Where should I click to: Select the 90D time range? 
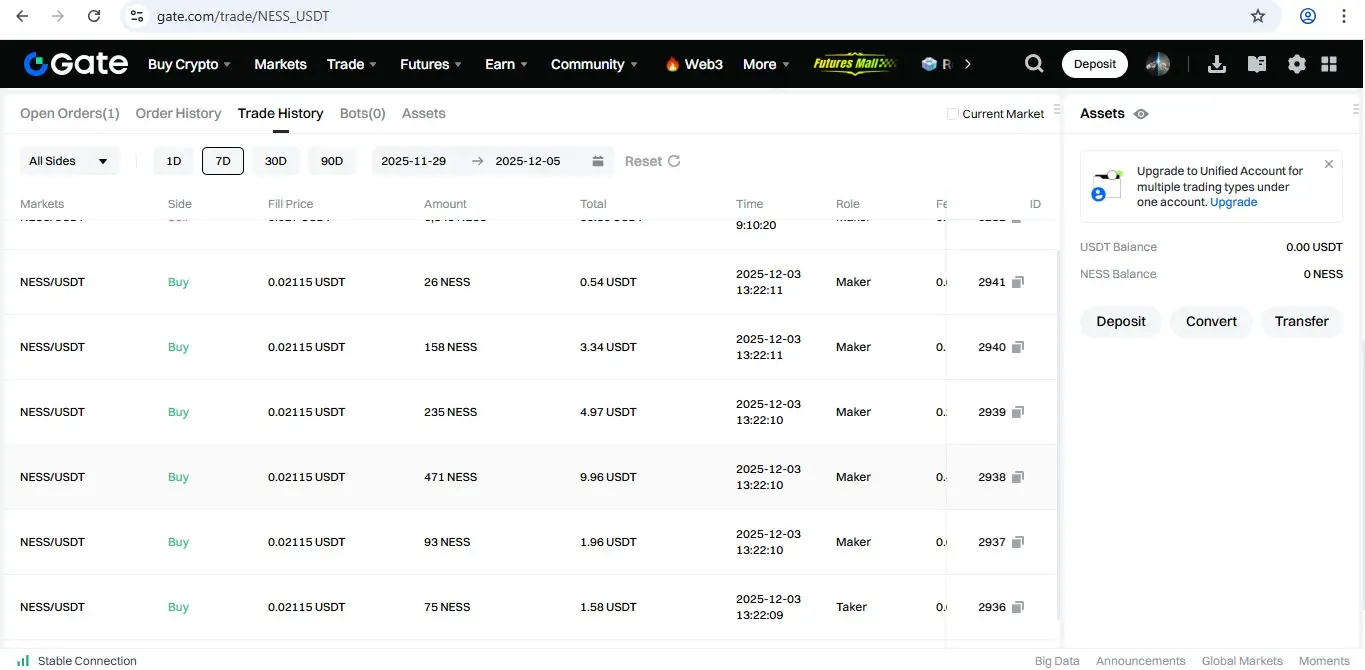[332, 161]
